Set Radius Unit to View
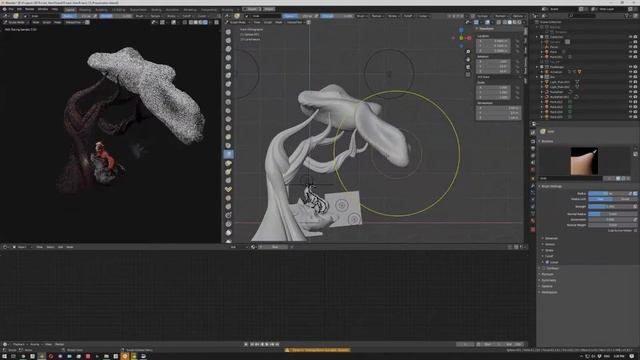 (600, 199)
